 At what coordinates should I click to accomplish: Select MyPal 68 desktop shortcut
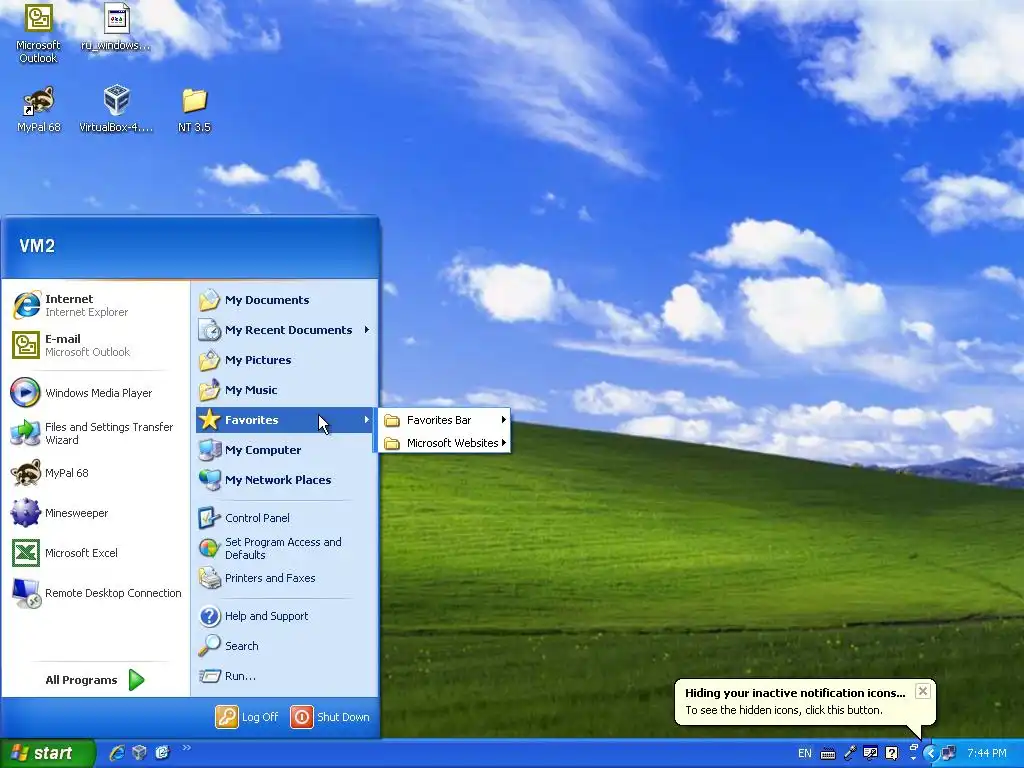(39, 109)
